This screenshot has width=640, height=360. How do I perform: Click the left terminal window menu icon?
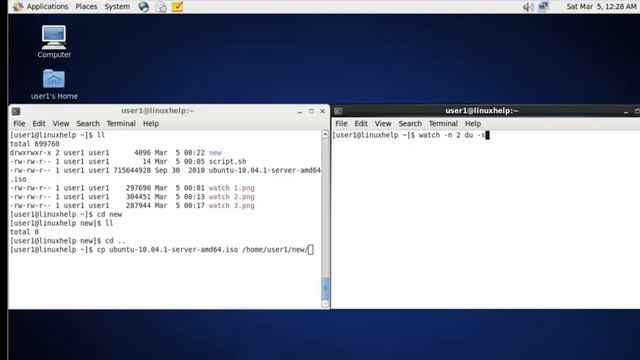tap(16, 111)
